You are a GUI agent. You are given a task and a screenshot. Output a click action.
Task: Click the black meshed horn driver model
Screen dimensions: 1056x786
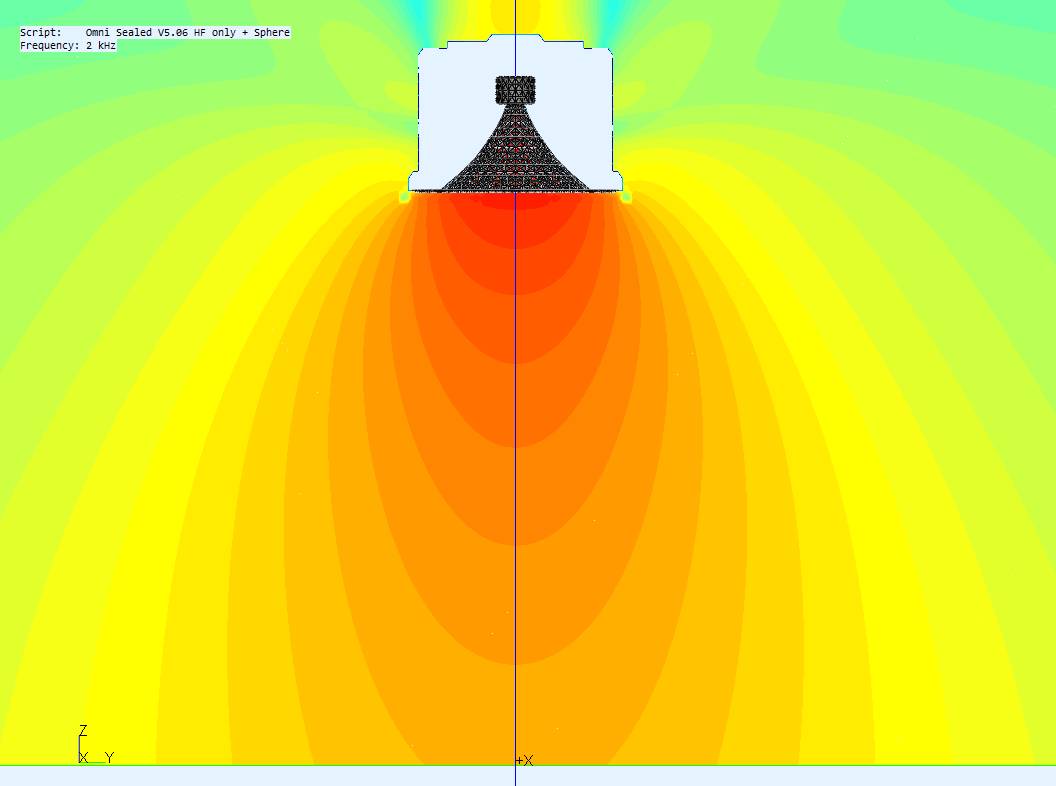coord(515,134)
